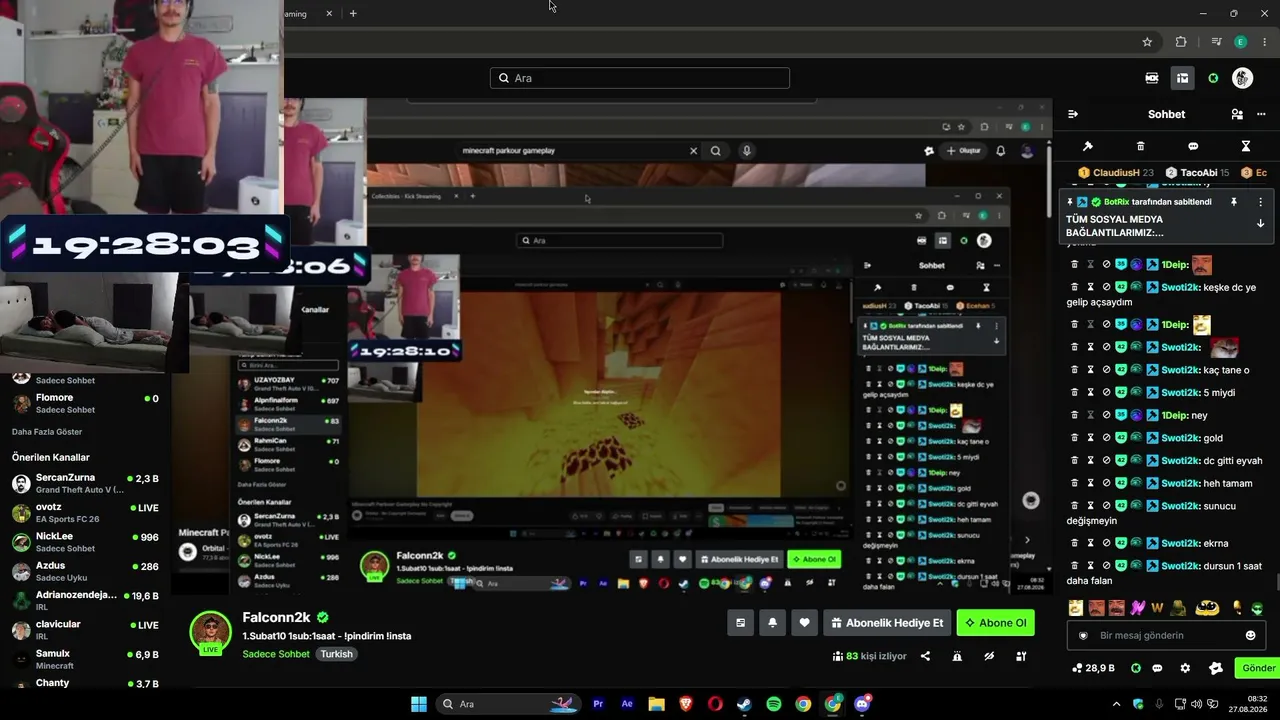Timeout the sender of the '5 miydi' message
The height and width of the screenshot is (720, 1280).
[x=1091, y=393]
